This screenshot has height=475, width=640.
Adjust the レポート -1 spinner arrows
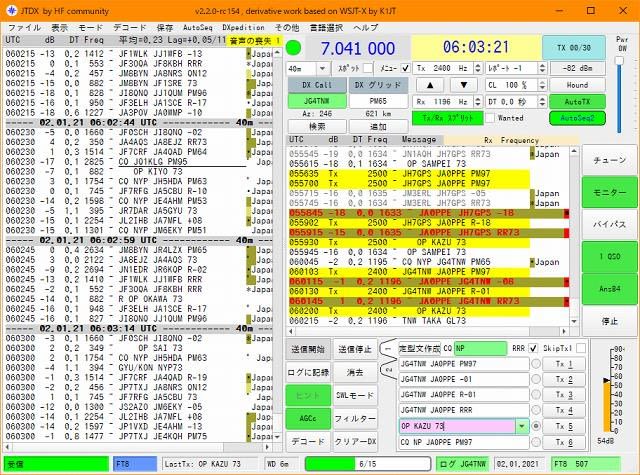pyautogui.click(x=542, y=68)
